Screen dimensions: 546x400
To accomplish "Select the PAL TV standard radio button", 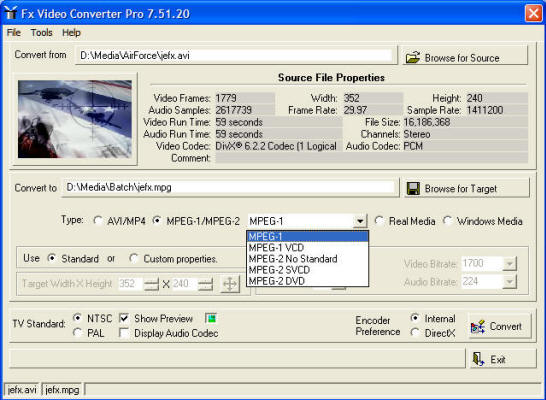I will point(78,333).
